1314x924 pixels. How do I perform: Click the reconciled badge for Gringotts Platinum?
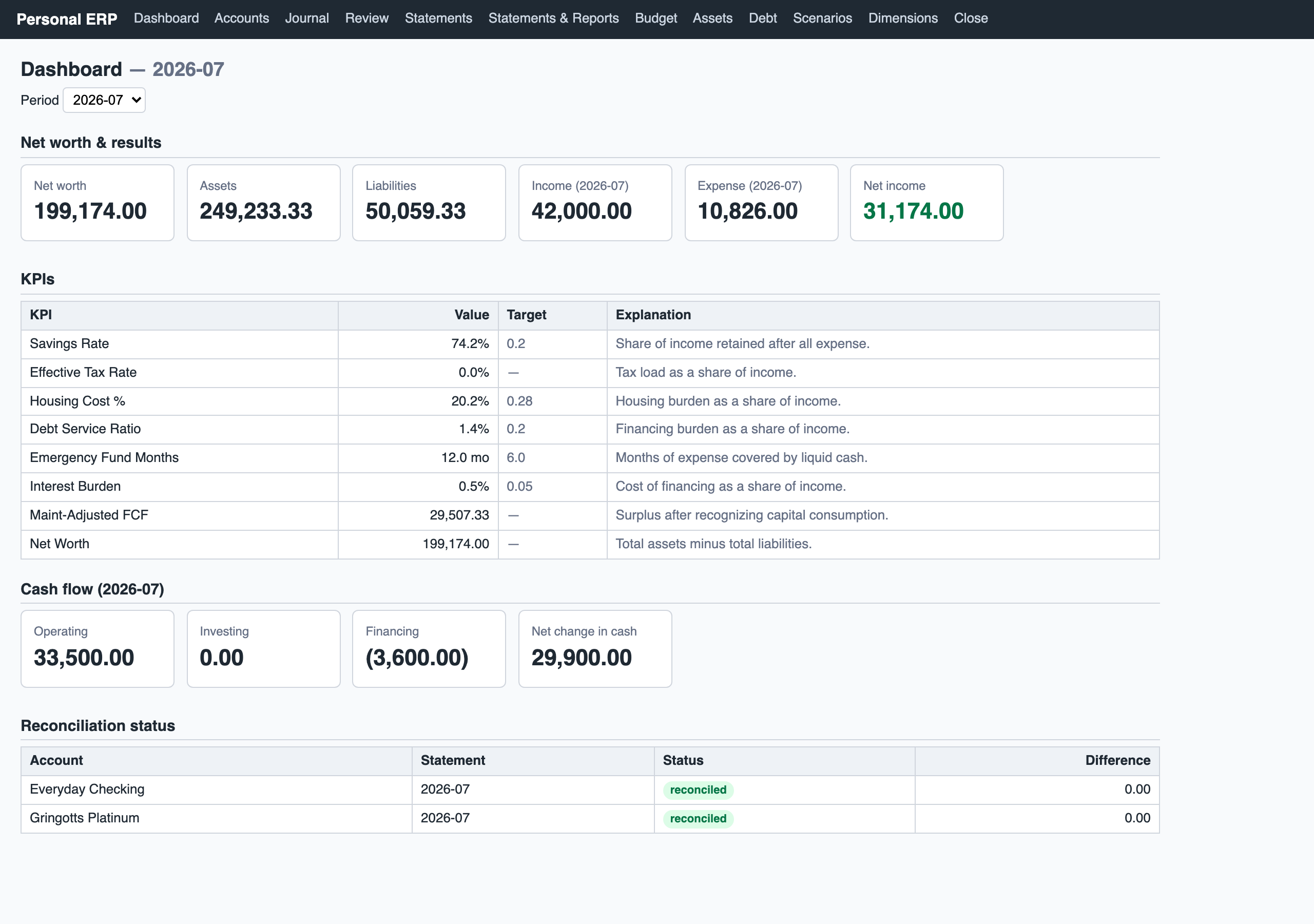tap(698, 819)
